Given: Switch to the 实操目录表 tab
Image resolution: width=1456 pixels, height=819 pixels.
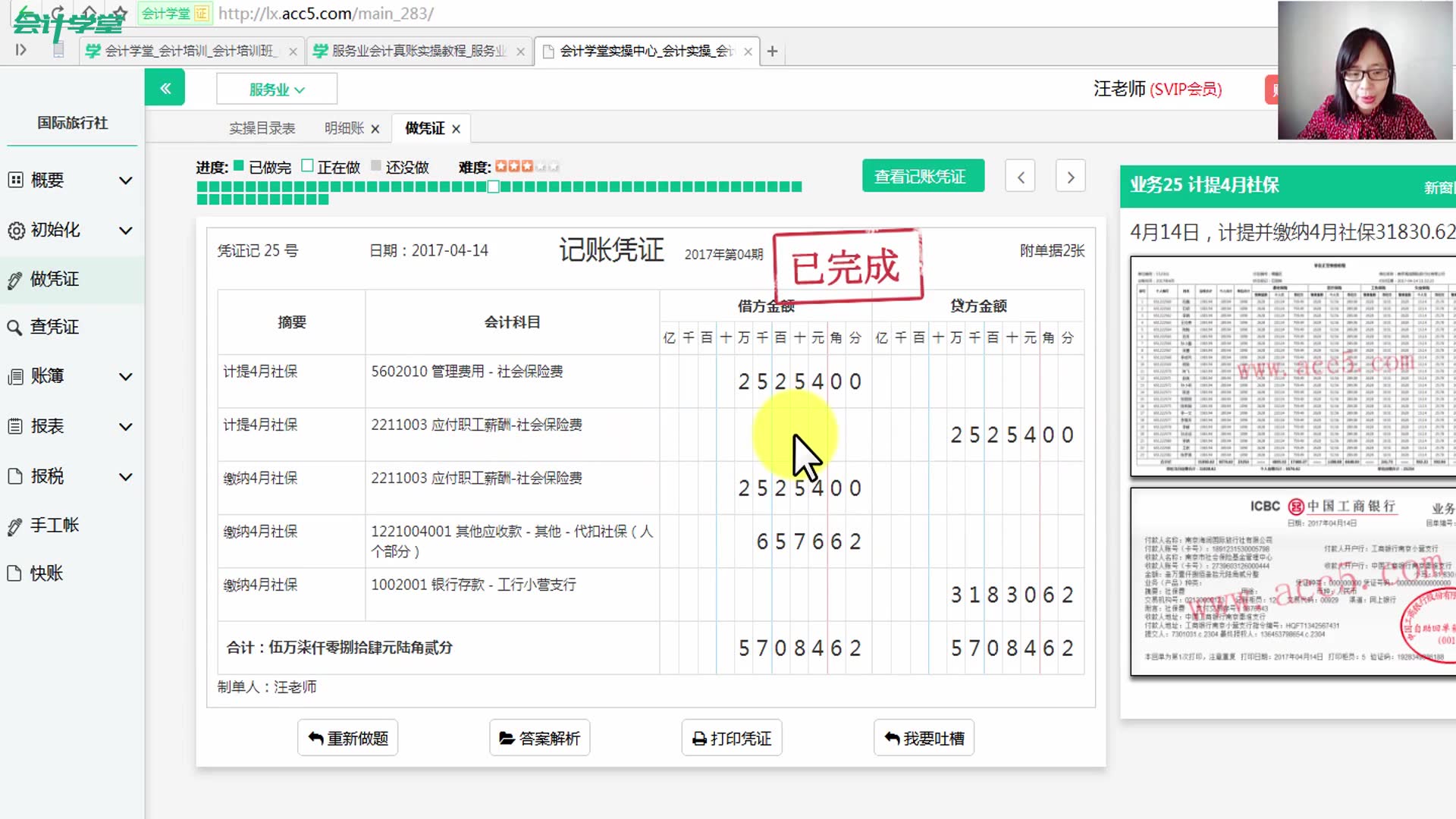Looking at the screenshot, I should coord(262,127).
